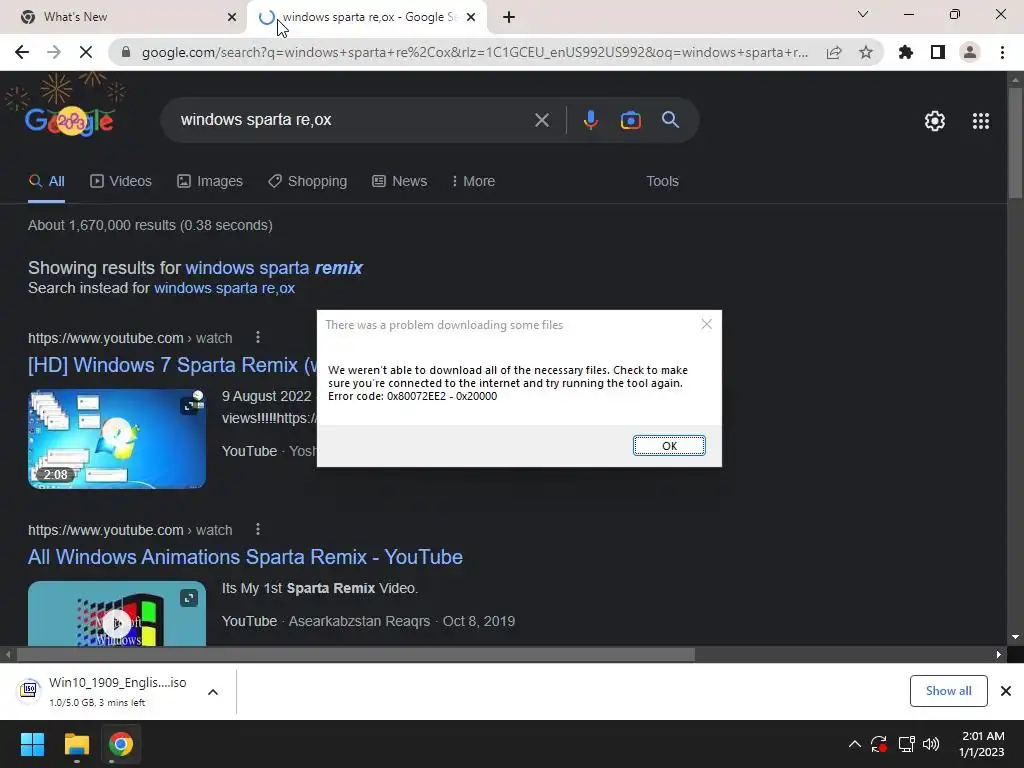Open File Explorer from the taskbar
Viewport: 1024px width, 768px height.
76,744
